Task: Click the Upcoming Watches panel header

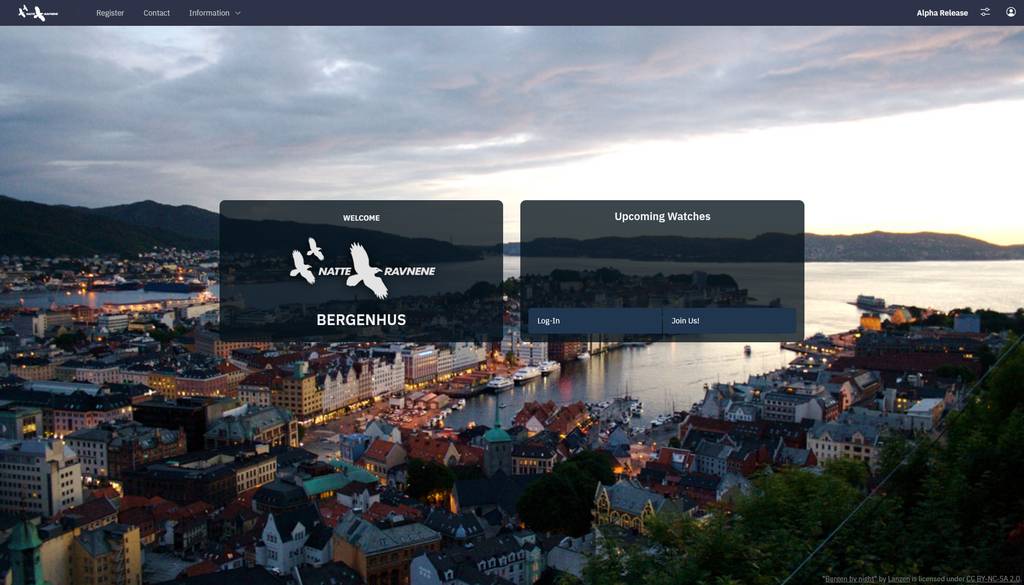Action: pyautogui.click(x=662, y=216)
